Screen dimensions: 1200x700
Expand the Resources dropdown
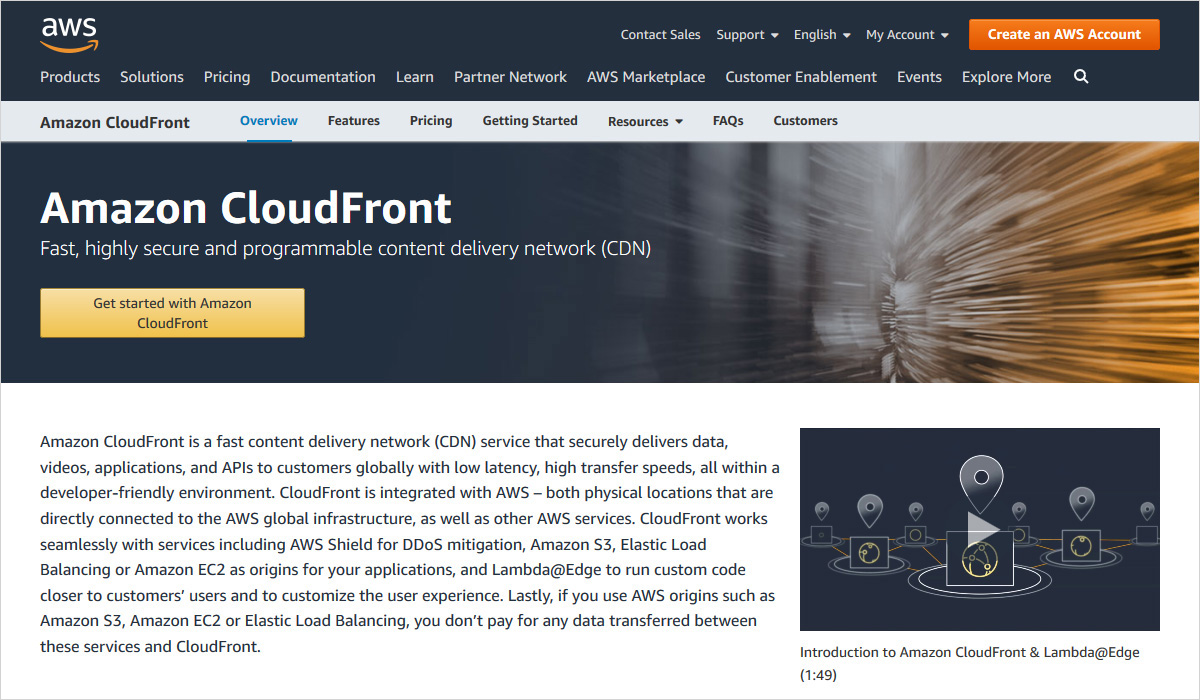pos(645,122)
